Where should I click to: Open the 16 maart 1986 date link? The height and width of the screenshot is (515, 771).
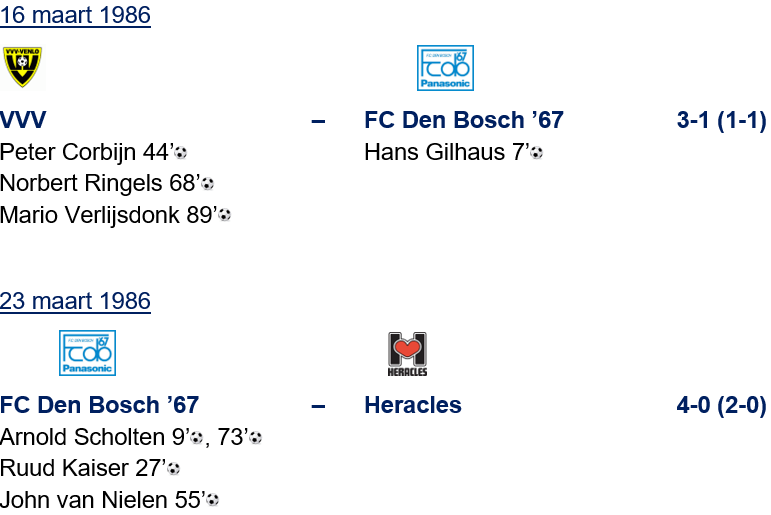[75, 15]
